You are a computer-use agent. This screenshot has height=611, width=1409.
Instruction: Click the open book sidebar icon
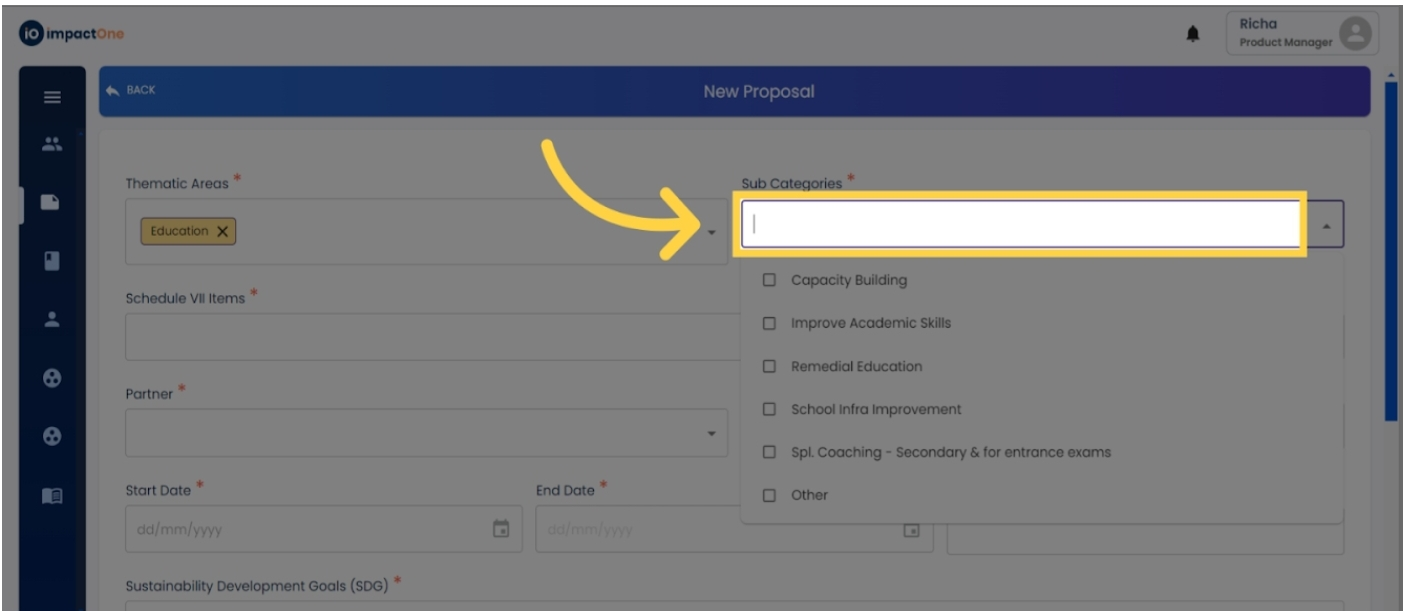(52, 496)
